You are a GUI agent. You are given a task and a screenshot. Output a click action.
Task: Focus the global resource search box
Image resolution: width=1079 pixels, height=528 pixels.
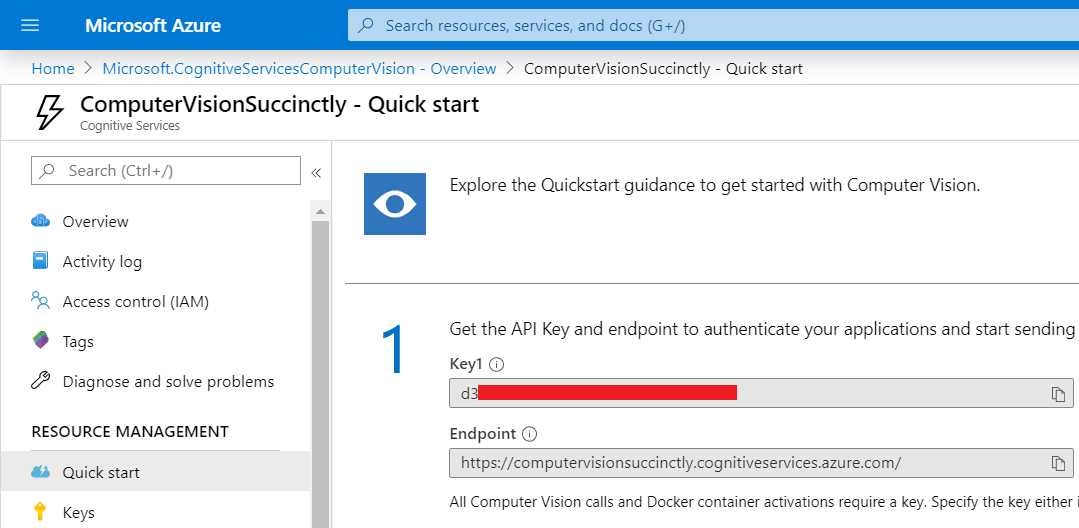713,25
